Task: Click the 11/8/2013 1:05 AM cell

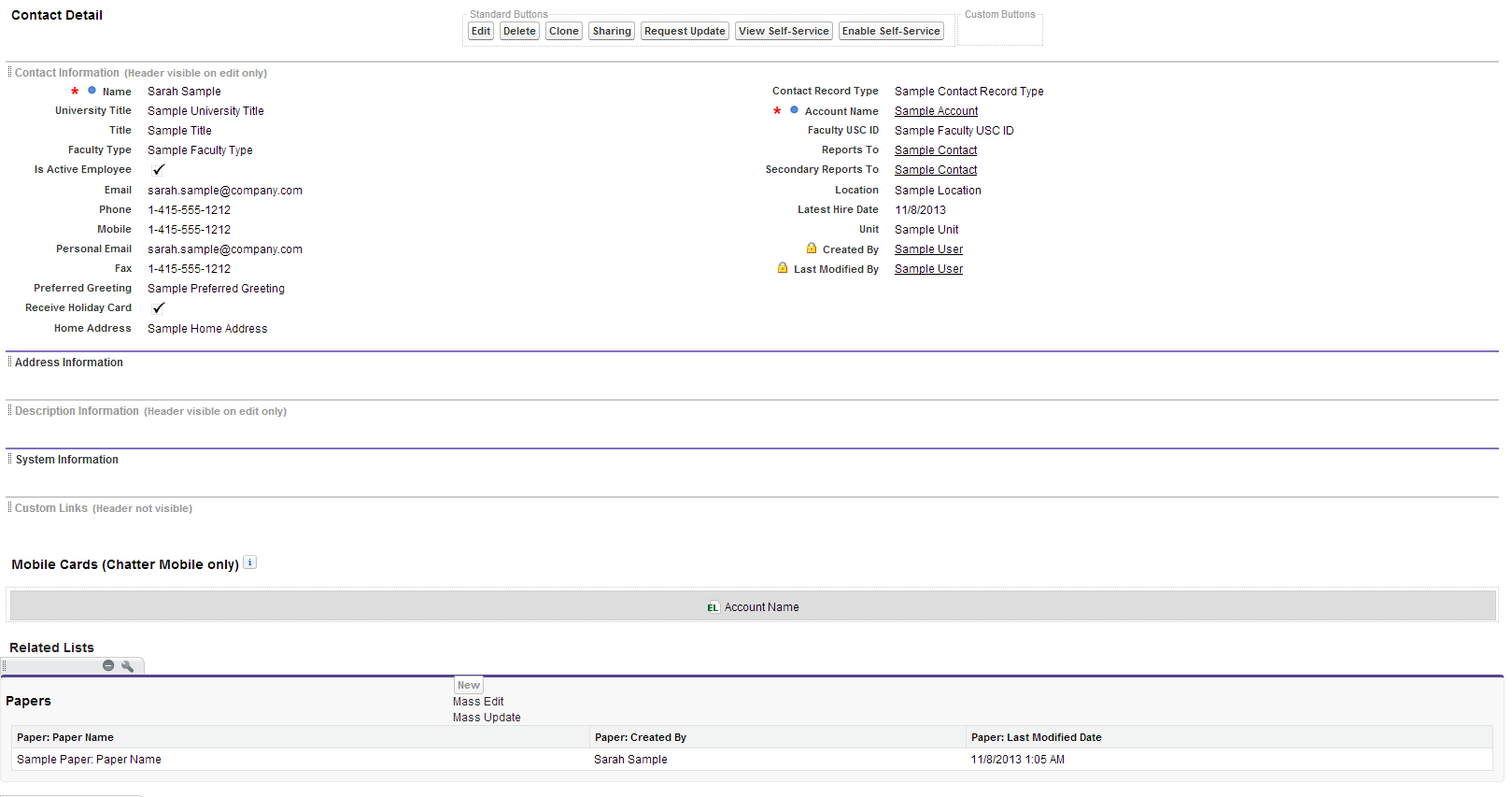Action: coord(1229,760)
